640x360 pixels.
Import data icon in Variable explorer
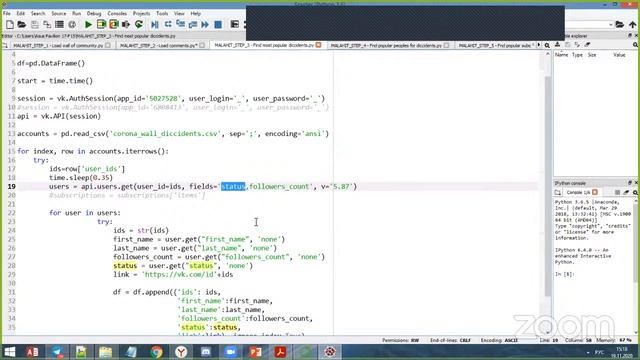coord(558,44)
